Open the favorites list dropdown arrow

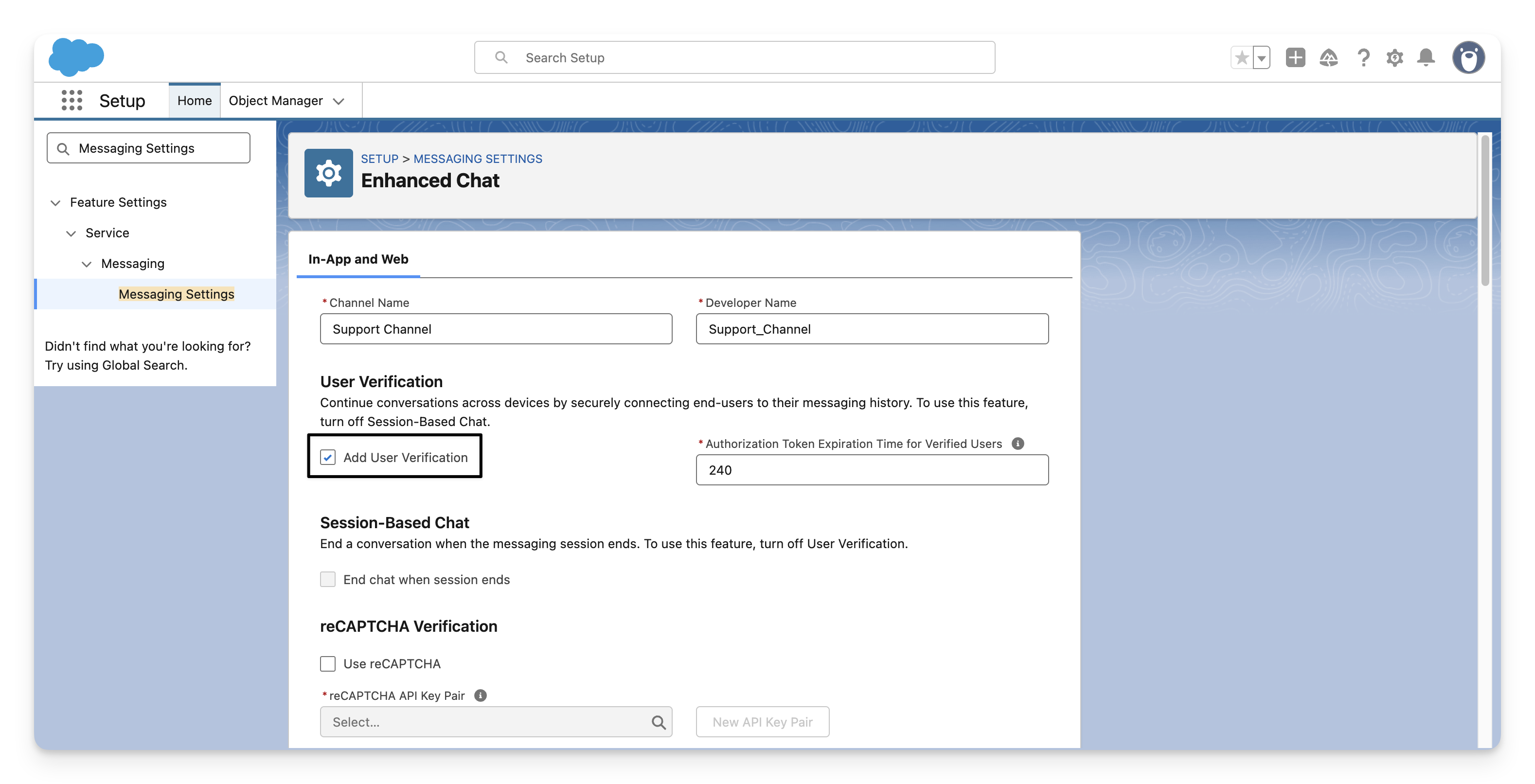(1261, 58)
